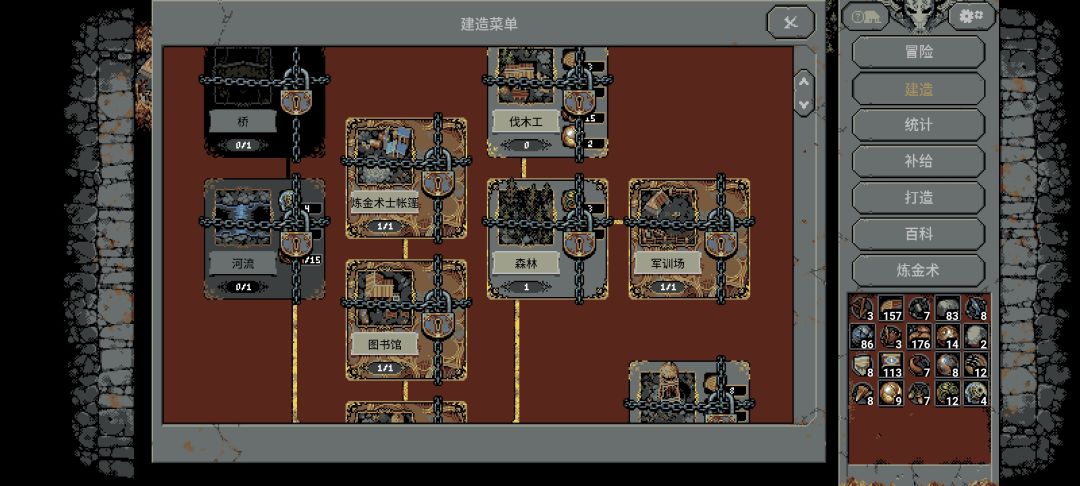The image size is (1080, 486).
Task: Click the /15 cost value on 河流 card
Action: tap(312, 260)
